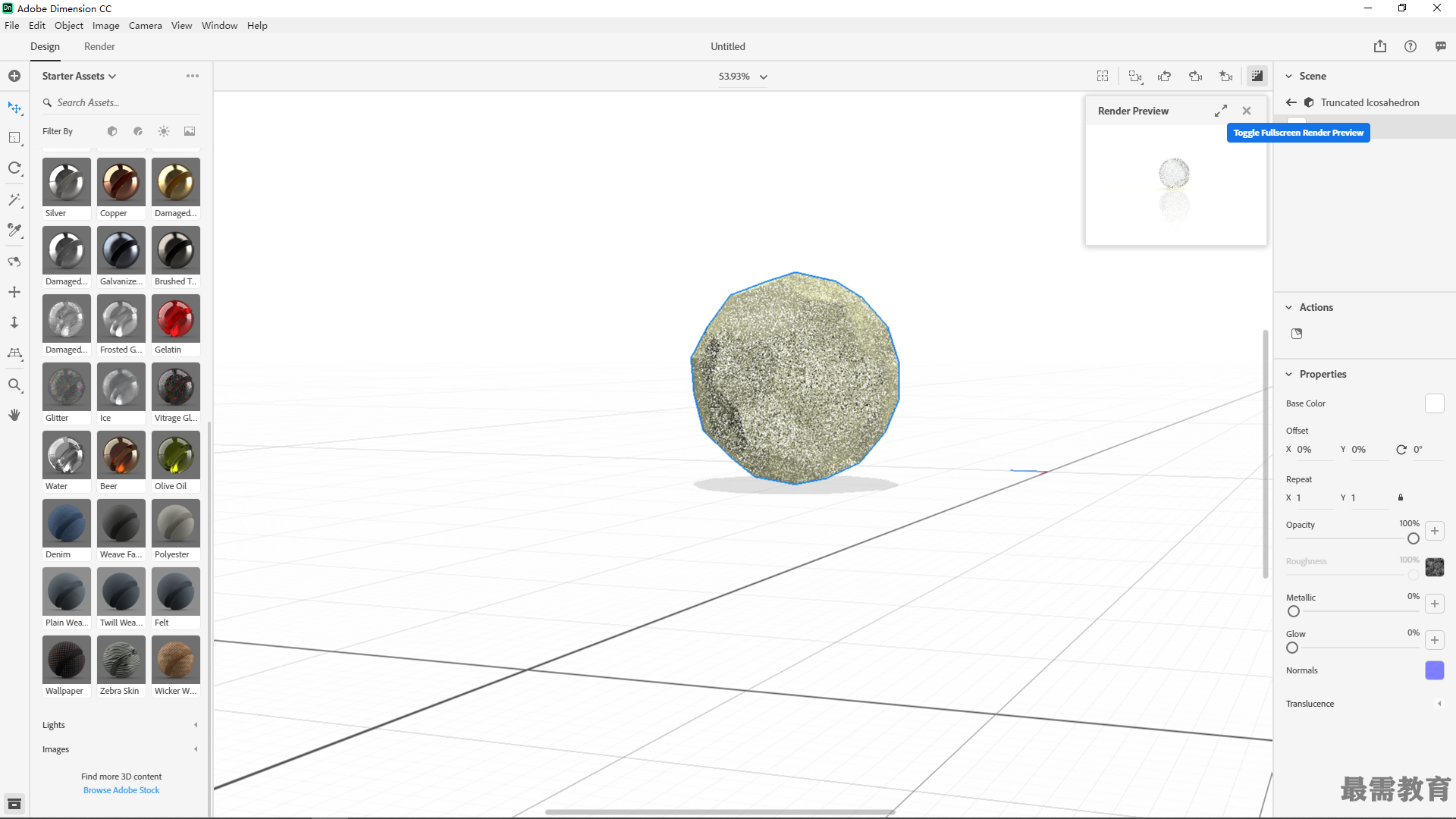Collapse the Scene panel

coord(1288,76)
